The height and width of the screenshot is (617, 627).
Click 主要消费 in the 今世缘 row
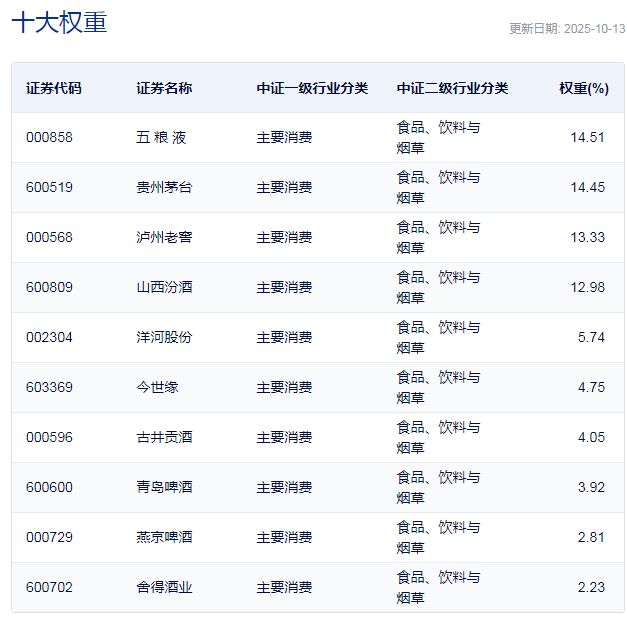pyautogui.click(x=284, y=387)
